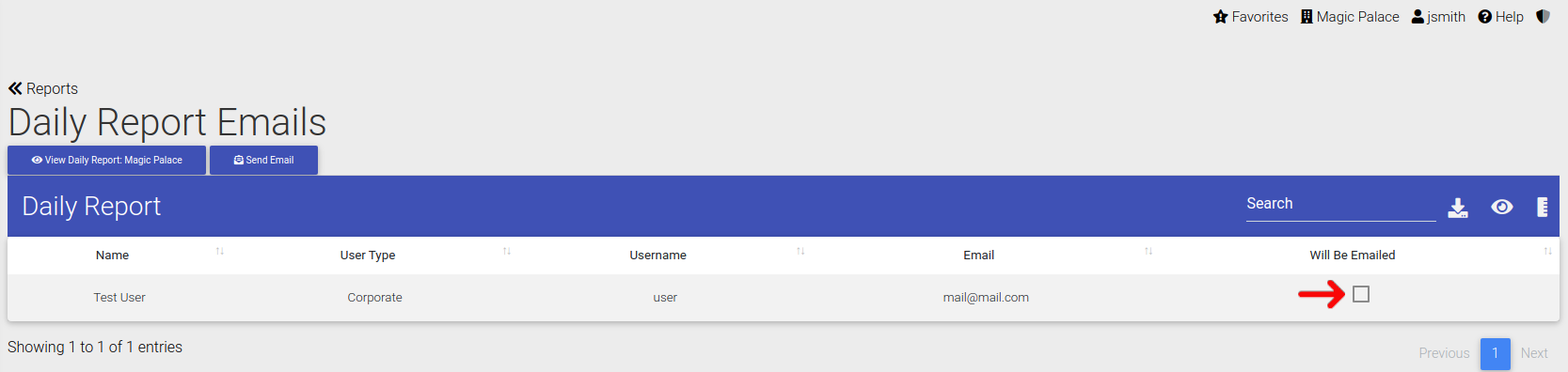
Task: Click View Daily Report: Magic Palace button
Action: pos(107,160)
